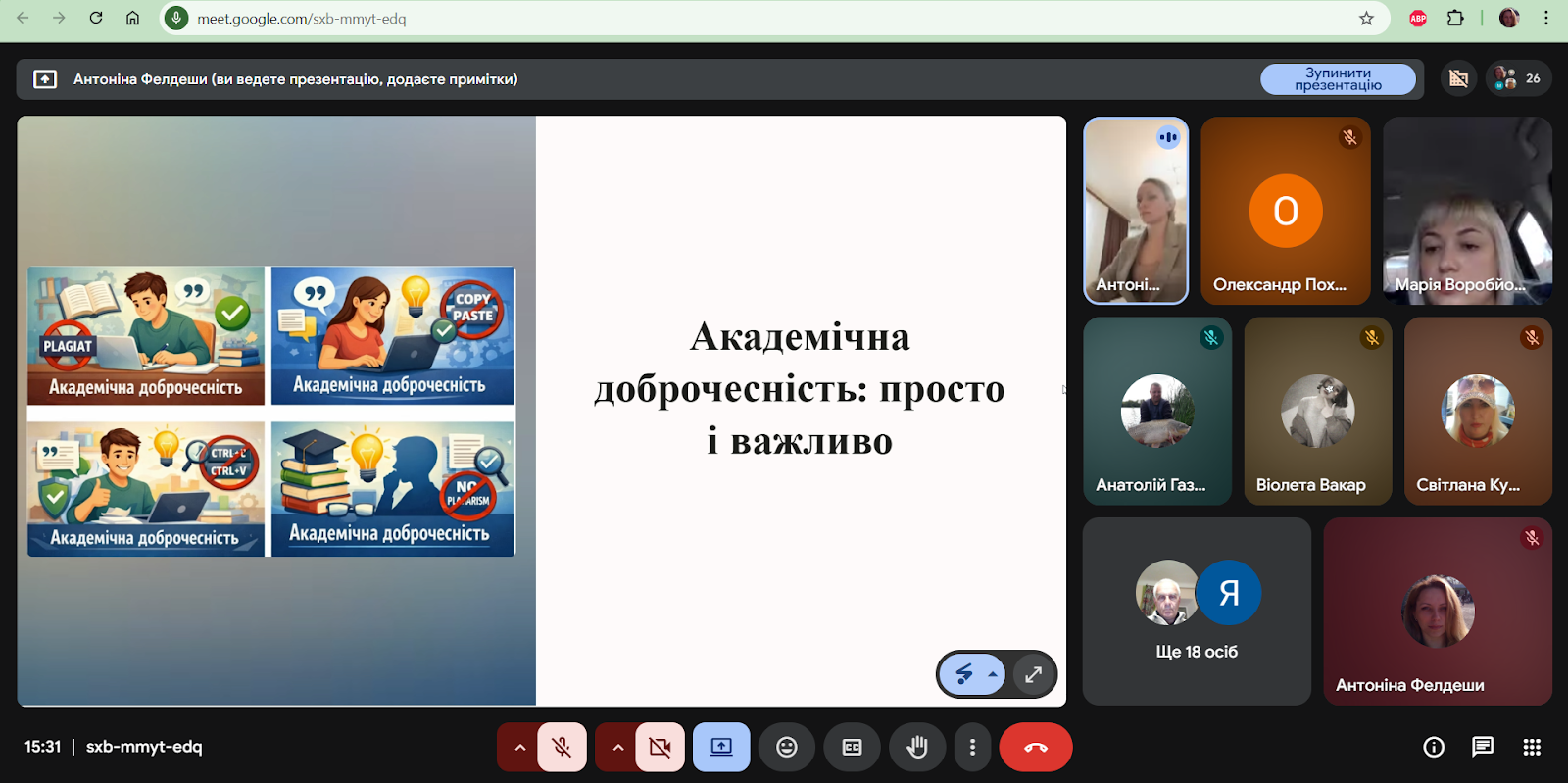Expand audio settings arrow beside microphone
Screen dimensions: 1568x783
coord(519,747)
